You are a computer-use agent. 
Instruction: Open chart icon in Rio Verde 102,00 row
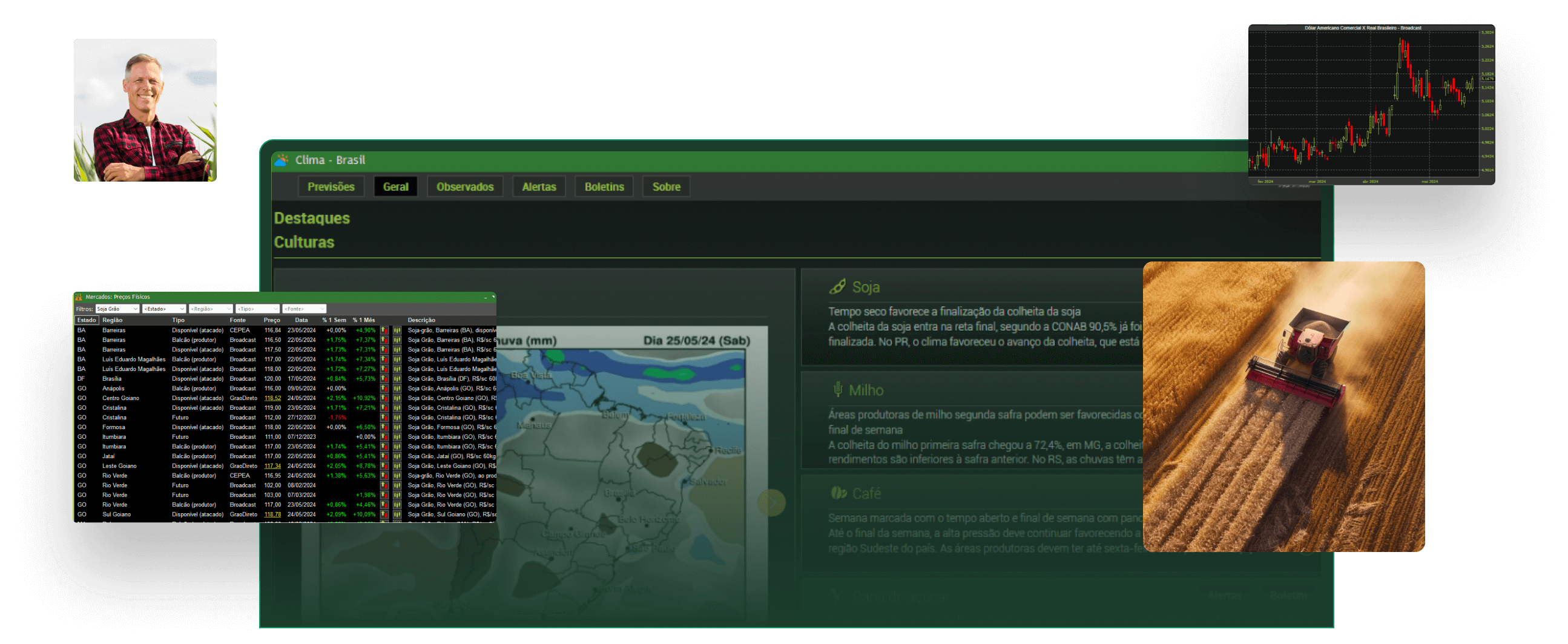click(397, 486)
